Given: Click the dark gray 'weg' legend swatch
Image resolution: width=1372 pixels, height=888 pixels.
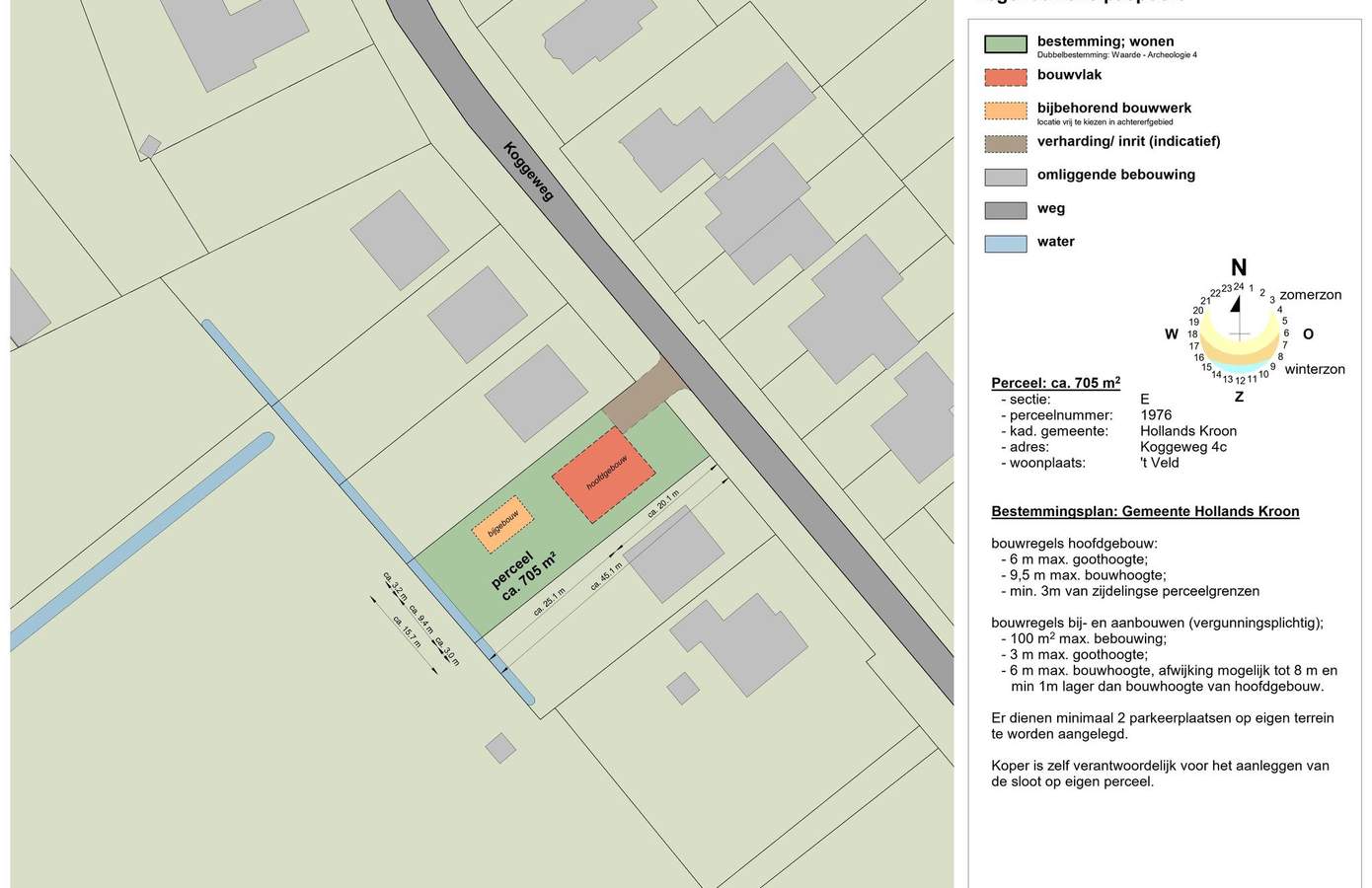Looking at the screenshot, I should [1006, 210].
